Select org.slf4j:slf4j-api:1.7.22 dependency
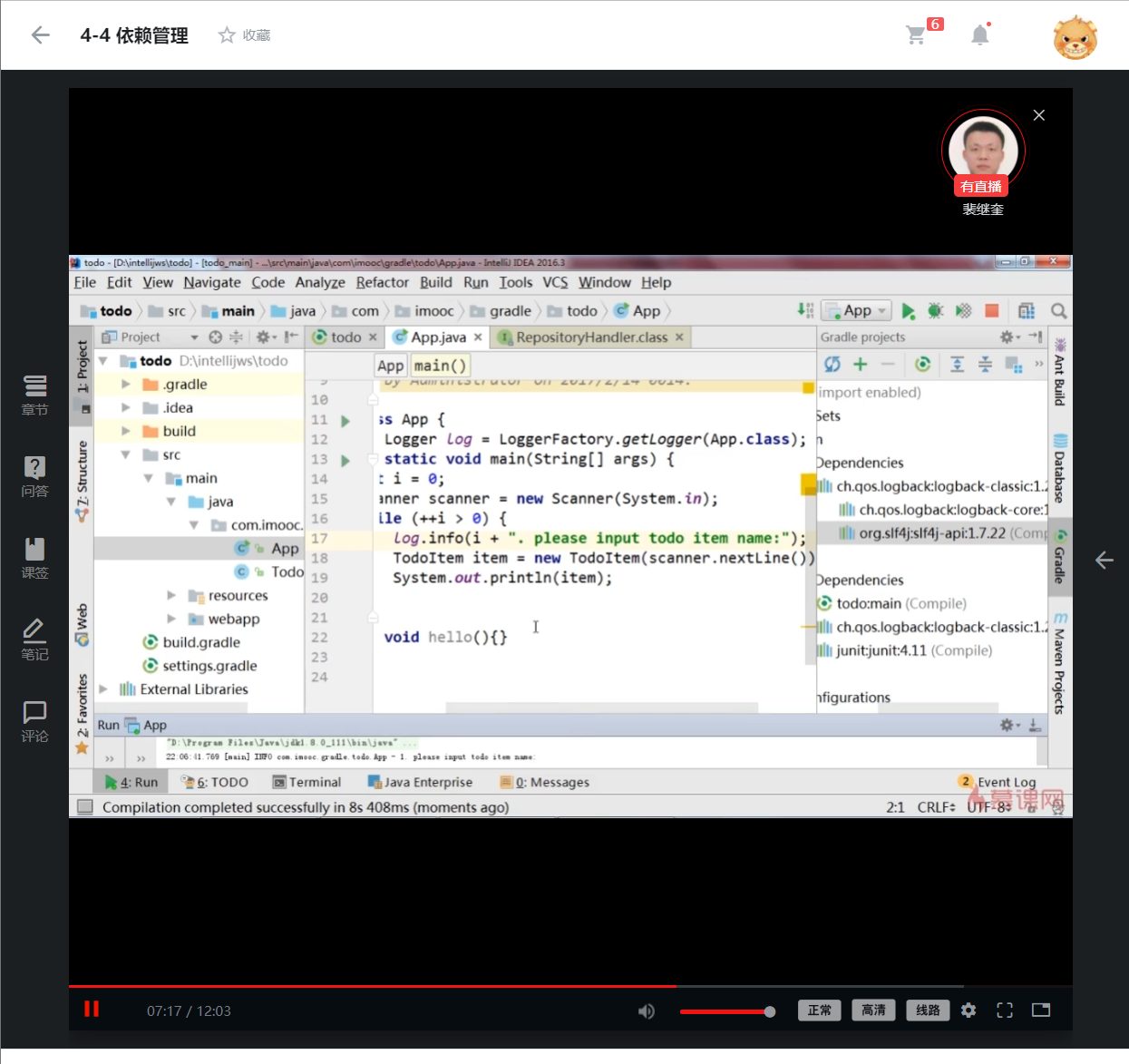 tap(943, 533)
